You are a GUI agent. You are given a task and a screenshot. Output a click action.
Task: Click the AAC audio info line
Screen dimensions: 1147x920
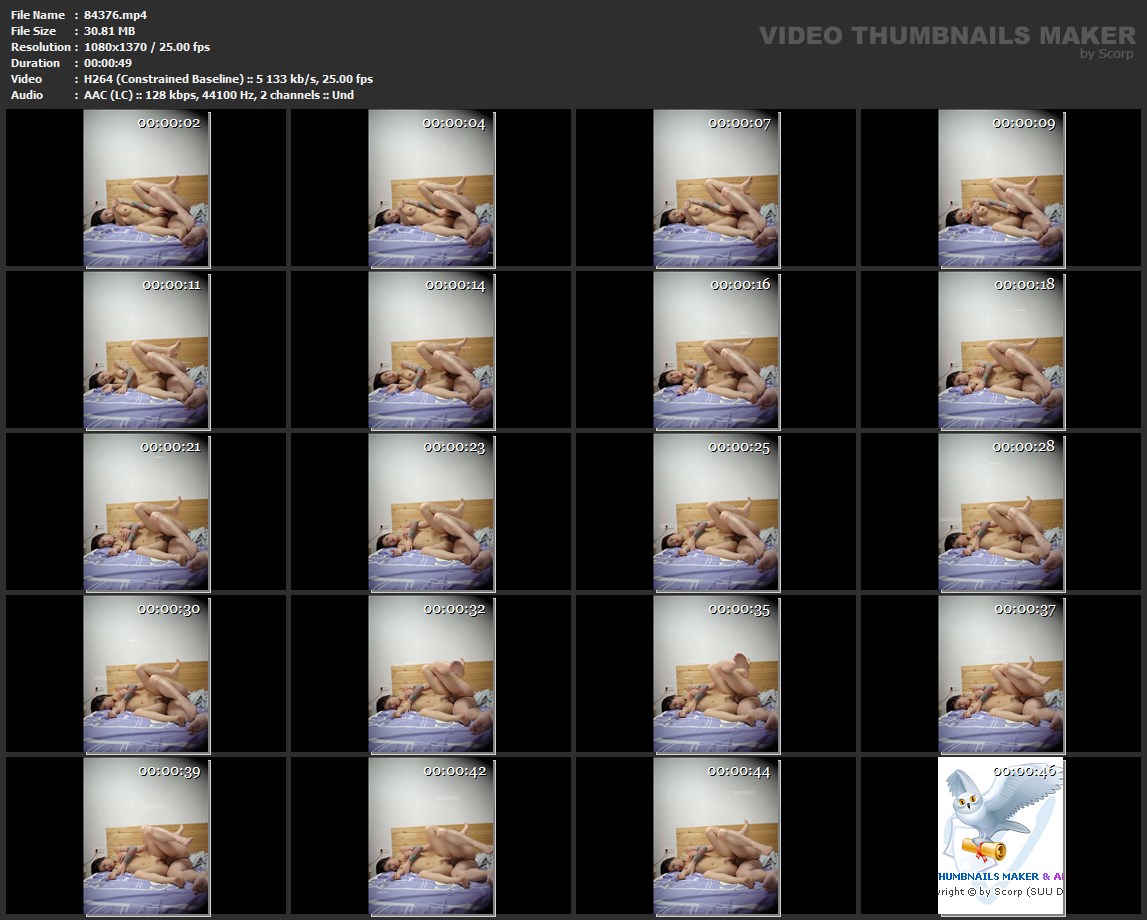pos(218,95)
